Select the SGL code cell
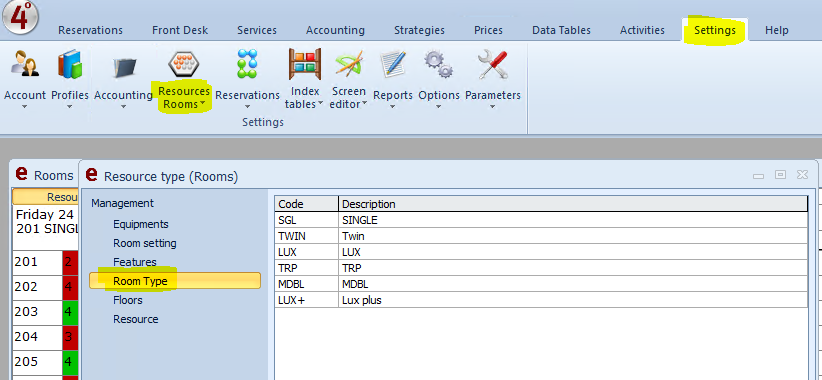822x380 pixels. pyautogui.click(x=306, y=220)
